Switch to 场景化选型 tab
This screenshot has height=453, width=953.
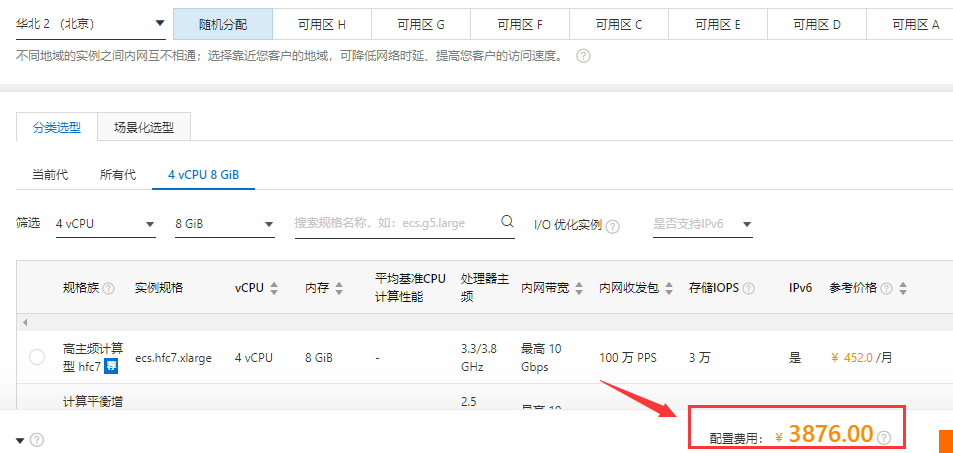144,127
